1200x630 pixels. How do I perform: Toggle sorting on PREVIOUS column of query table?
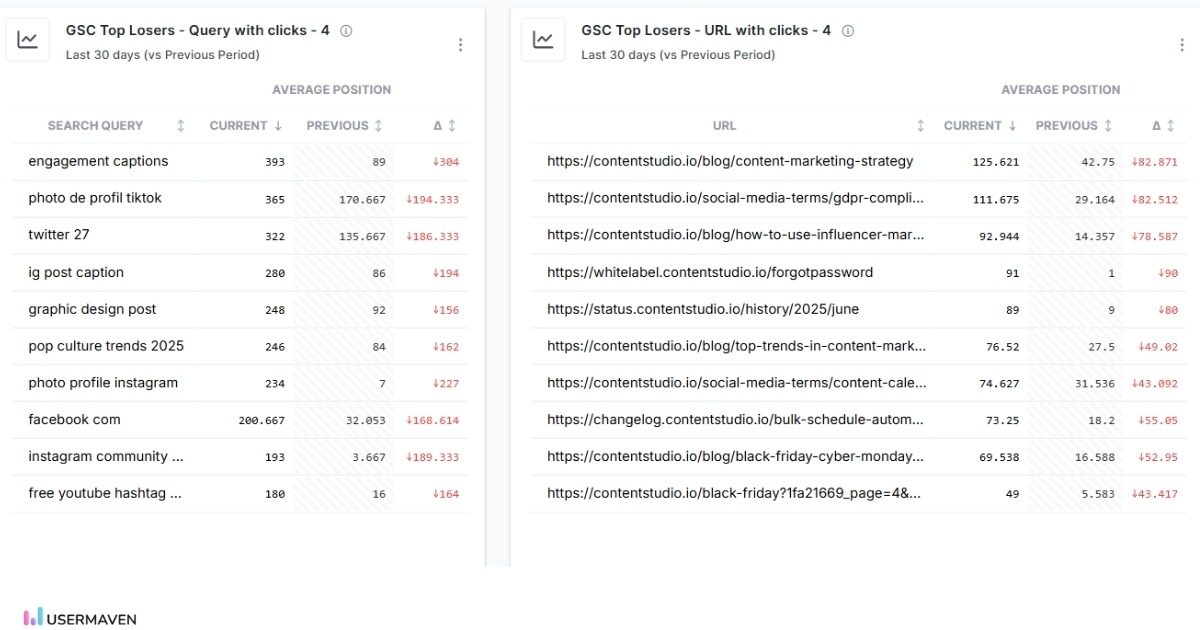tap(378, 125)
